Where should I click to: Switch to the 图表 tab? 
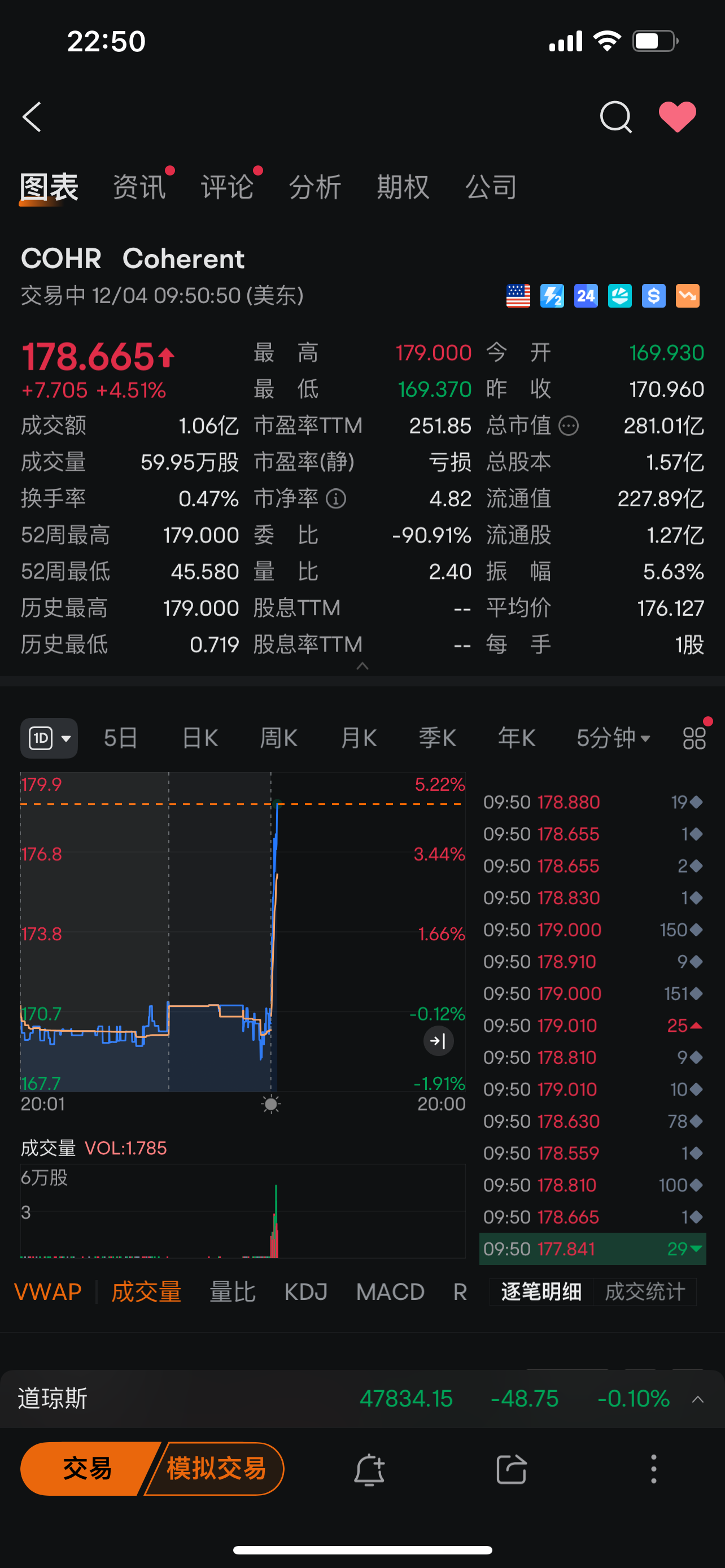pyautogui.click(x=49, y=187)
